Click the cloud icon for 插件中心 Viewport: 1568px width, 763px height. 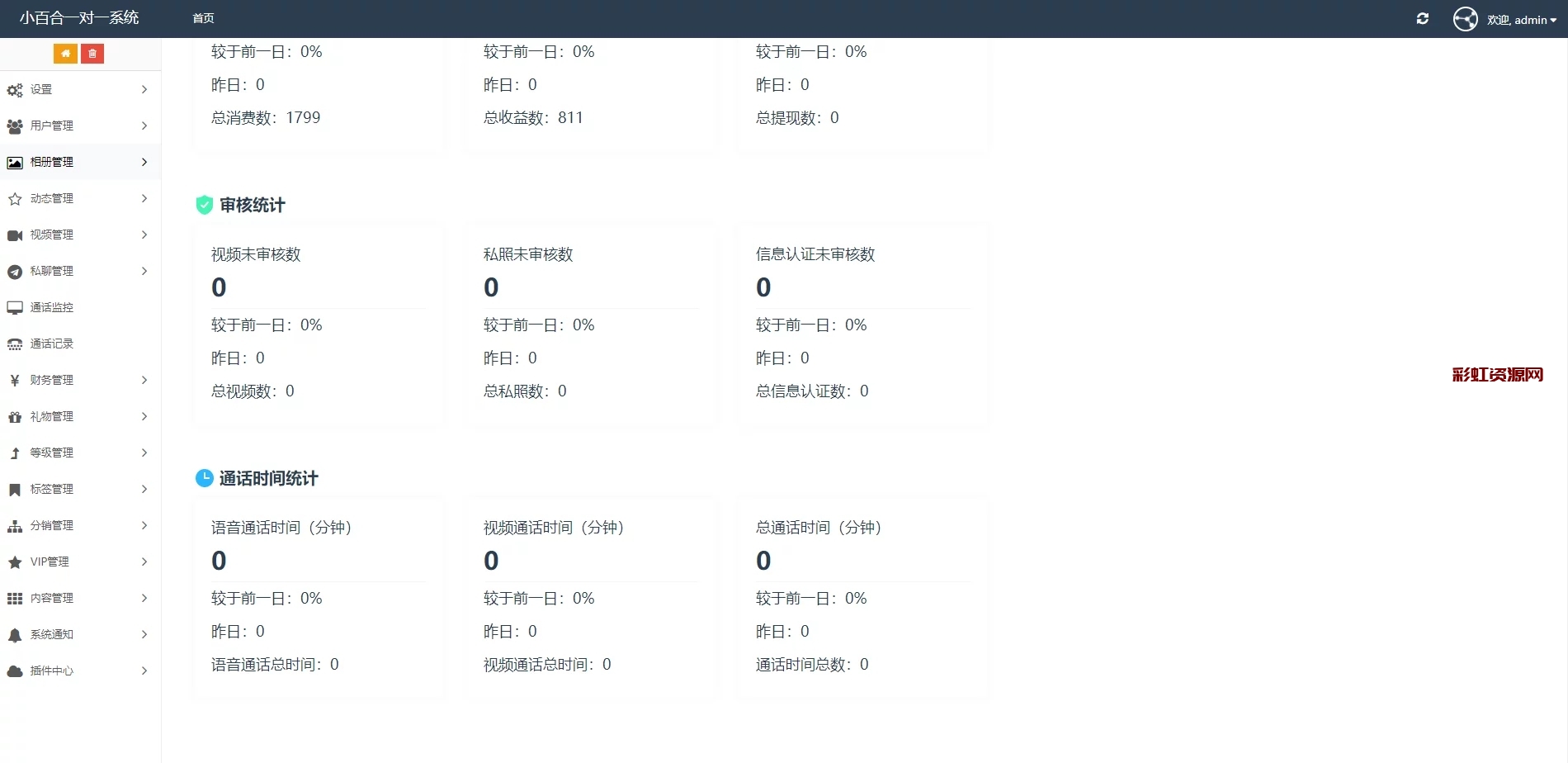pos(15,671)
